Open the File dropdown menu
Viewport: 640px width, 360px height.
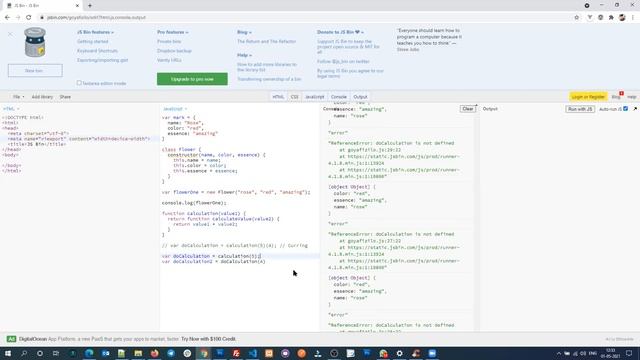[18, 97]
